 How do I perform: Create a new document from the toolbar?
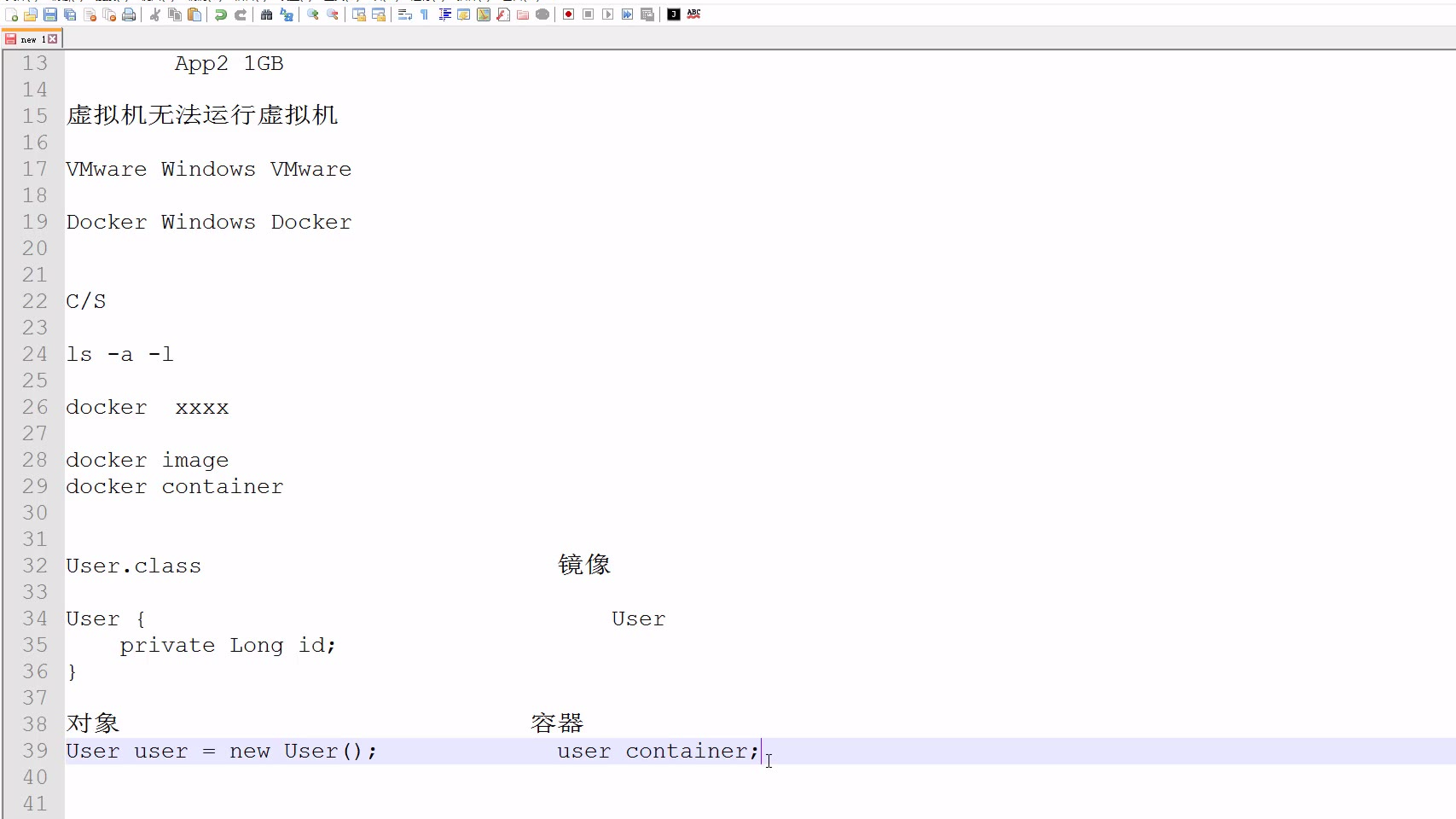point(11,15)
